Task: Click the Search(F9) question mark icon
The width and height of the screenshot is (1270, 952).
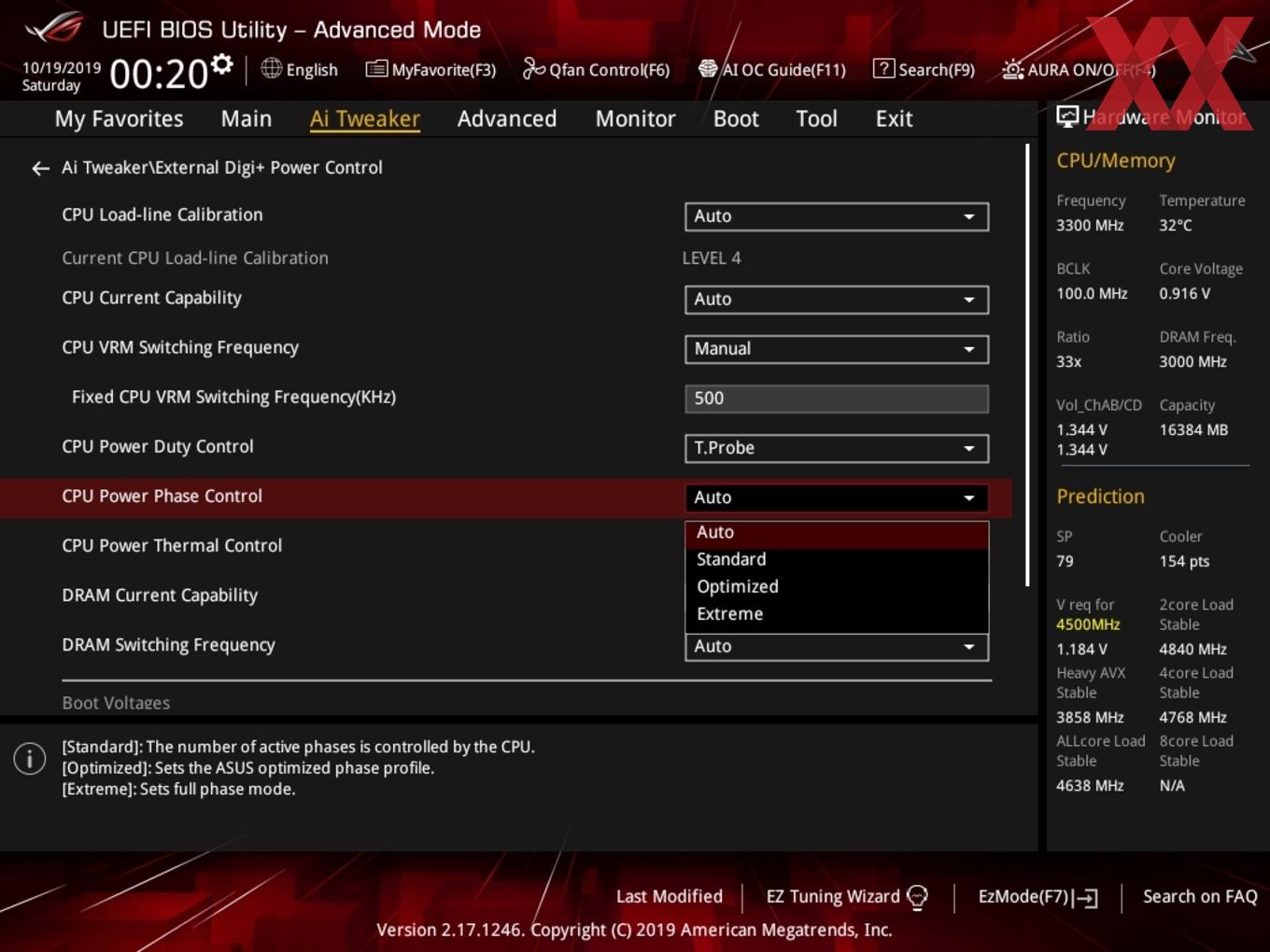Action: (x=883, y=68)
